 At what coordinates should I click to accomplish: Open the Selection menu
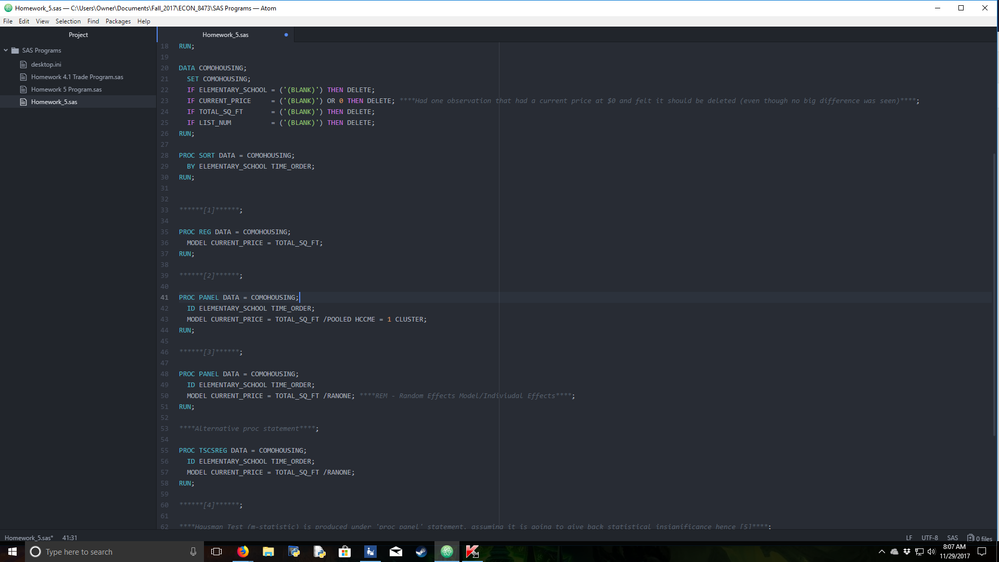(x=68, y=21)
